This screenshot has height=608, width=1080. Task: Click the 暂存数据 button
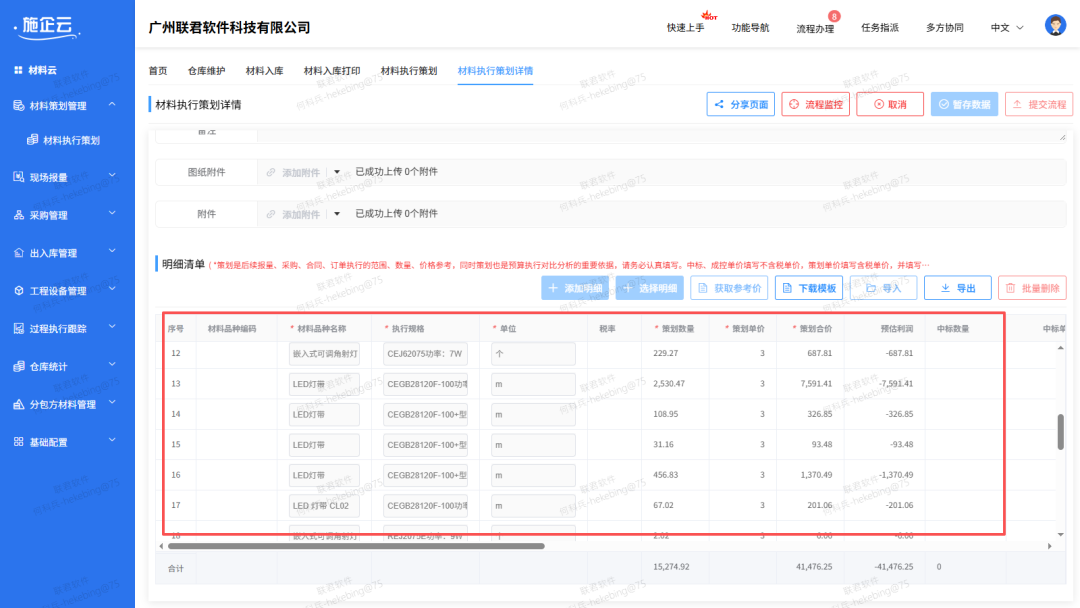pyautogui.click(x=964, y=105)
